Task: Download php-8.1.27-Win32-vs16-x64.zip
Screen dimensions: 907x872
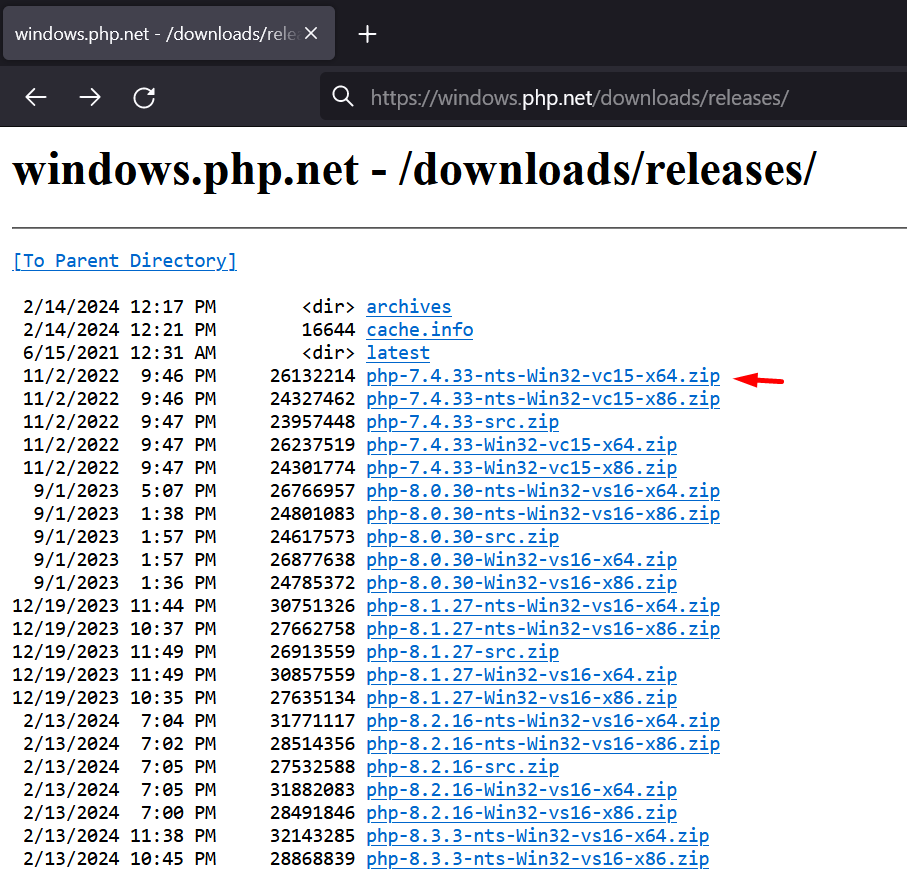Action: pyautogui.click(x=521, y=675)
